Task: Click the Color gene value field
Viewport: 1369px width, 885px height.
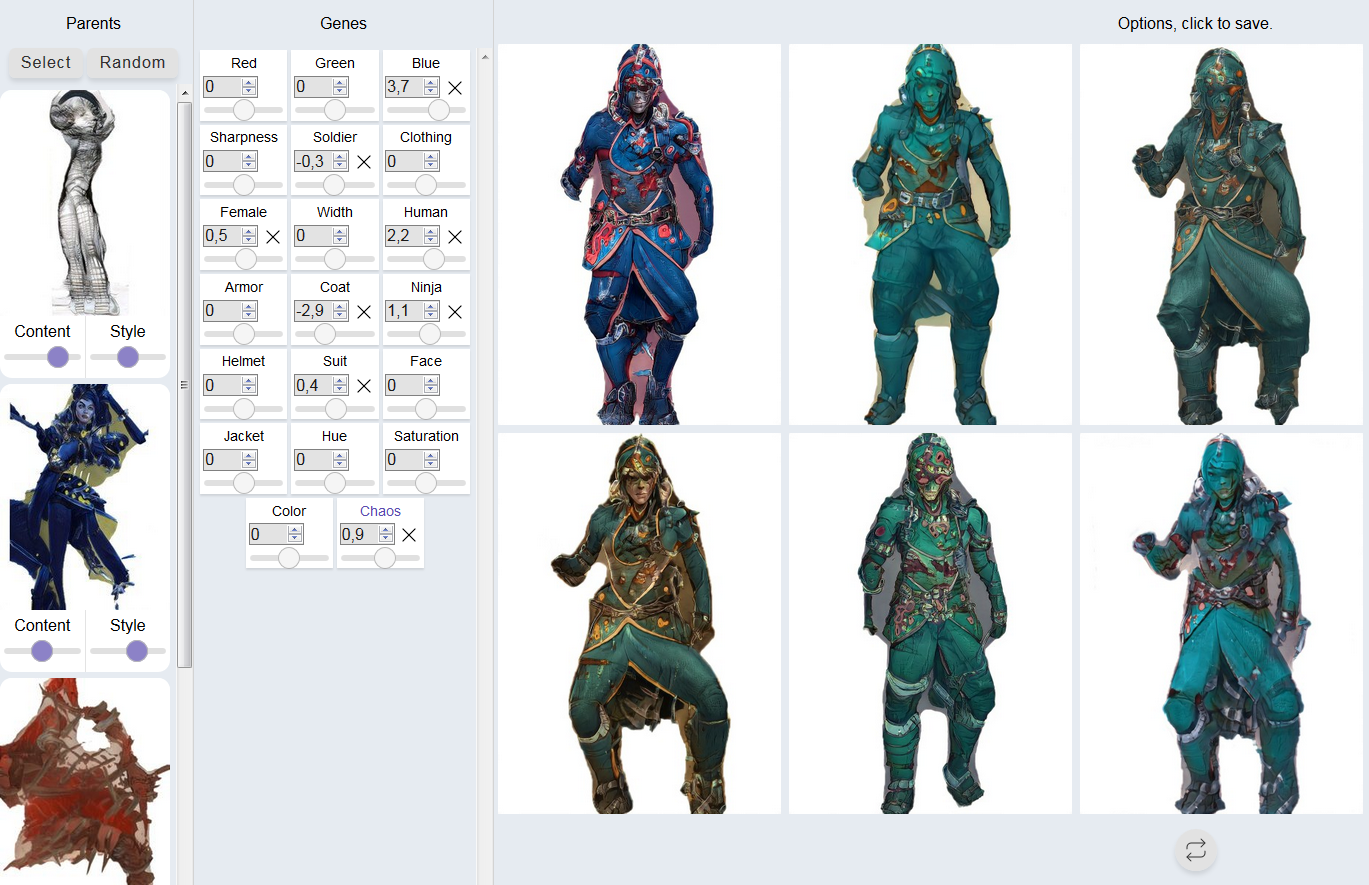Action: click(x=275, y=535)
